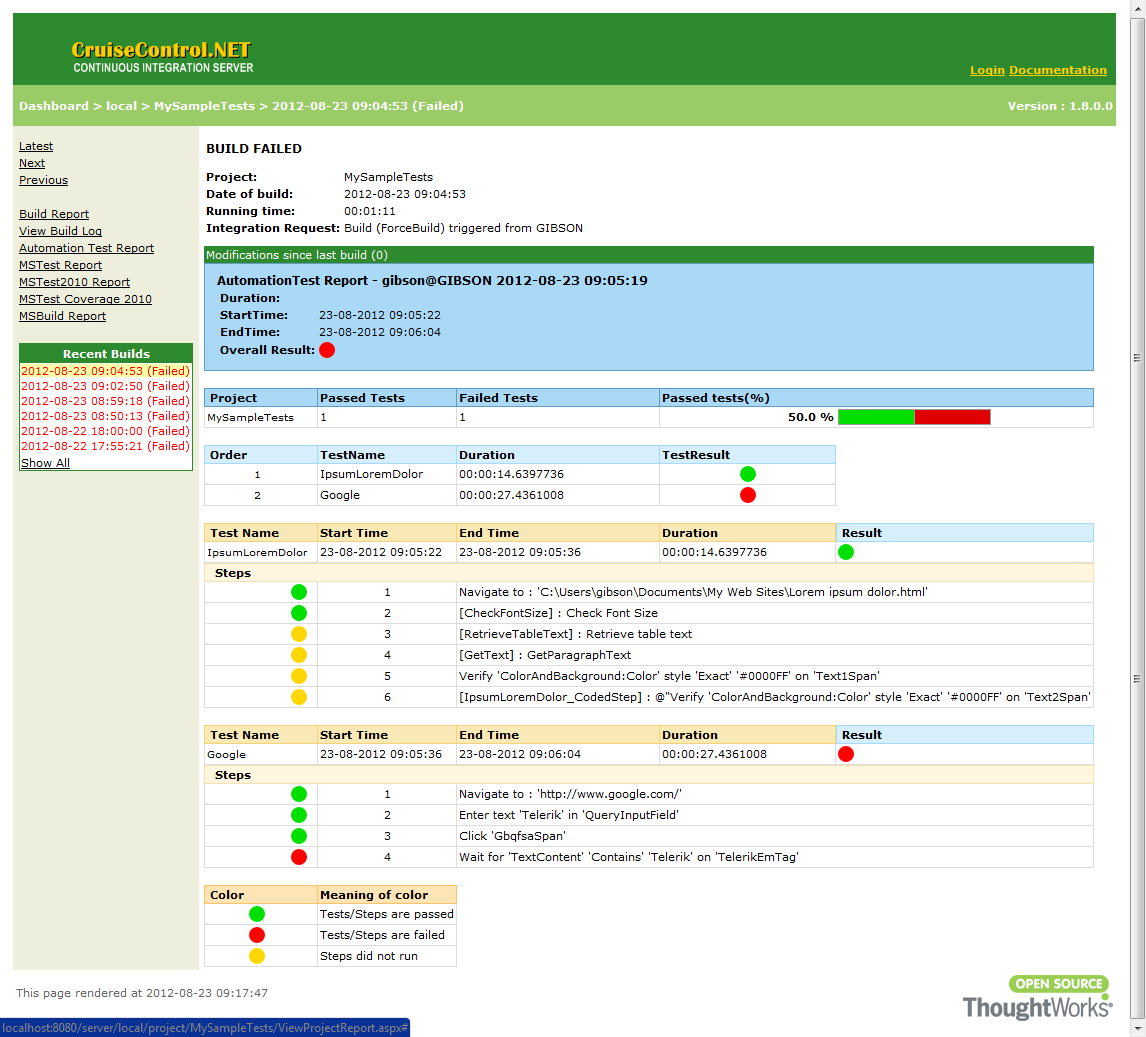
Task: Click Show All recent builds
Action: [x=45, y=463]
